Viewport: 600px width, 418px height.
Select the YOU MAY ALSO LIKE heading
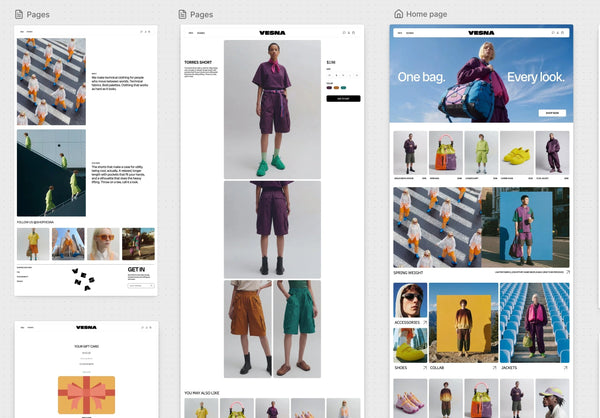click(202, 393)
